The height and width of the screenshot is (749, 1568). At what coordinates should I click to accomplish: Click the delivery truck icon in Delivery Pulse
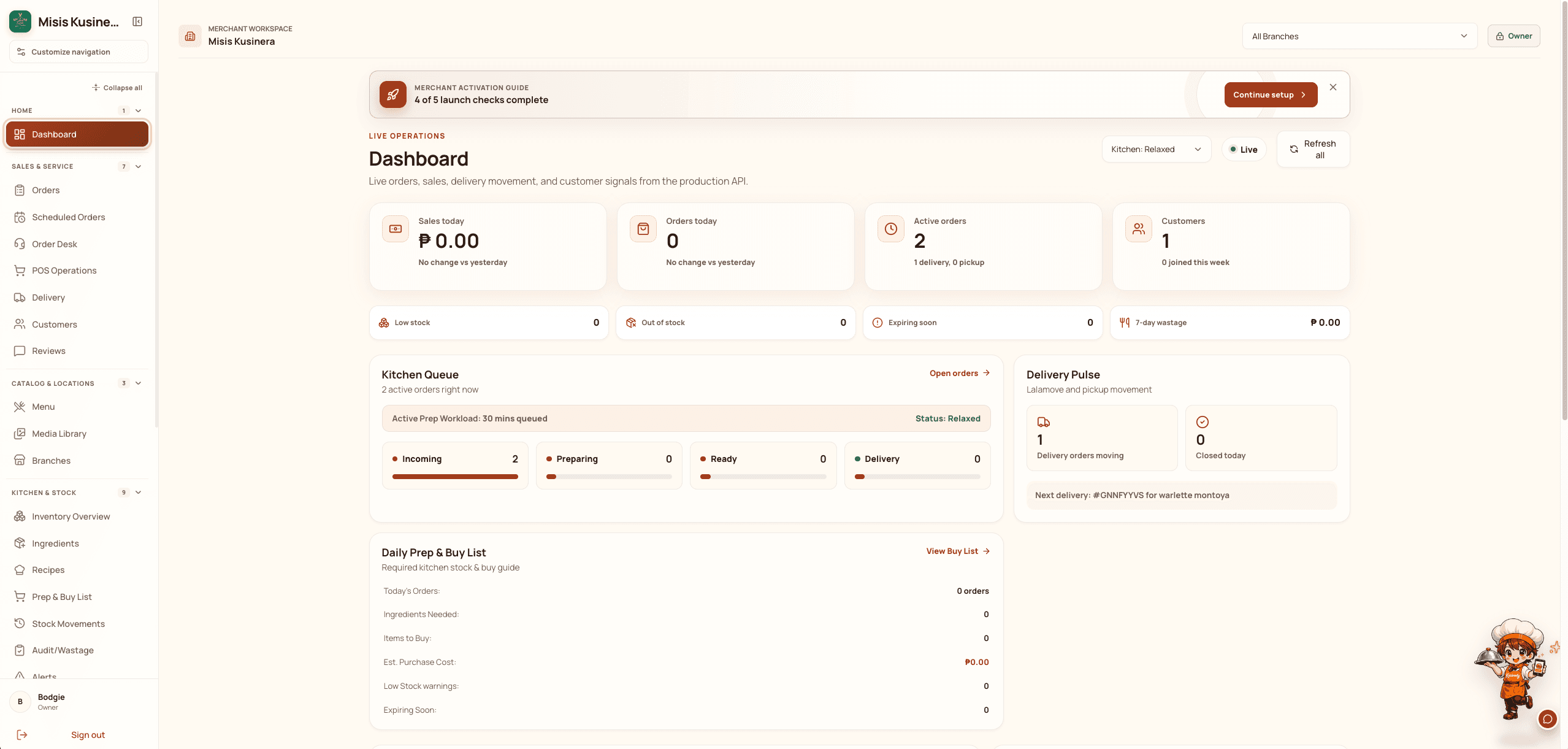(1043, 422)
